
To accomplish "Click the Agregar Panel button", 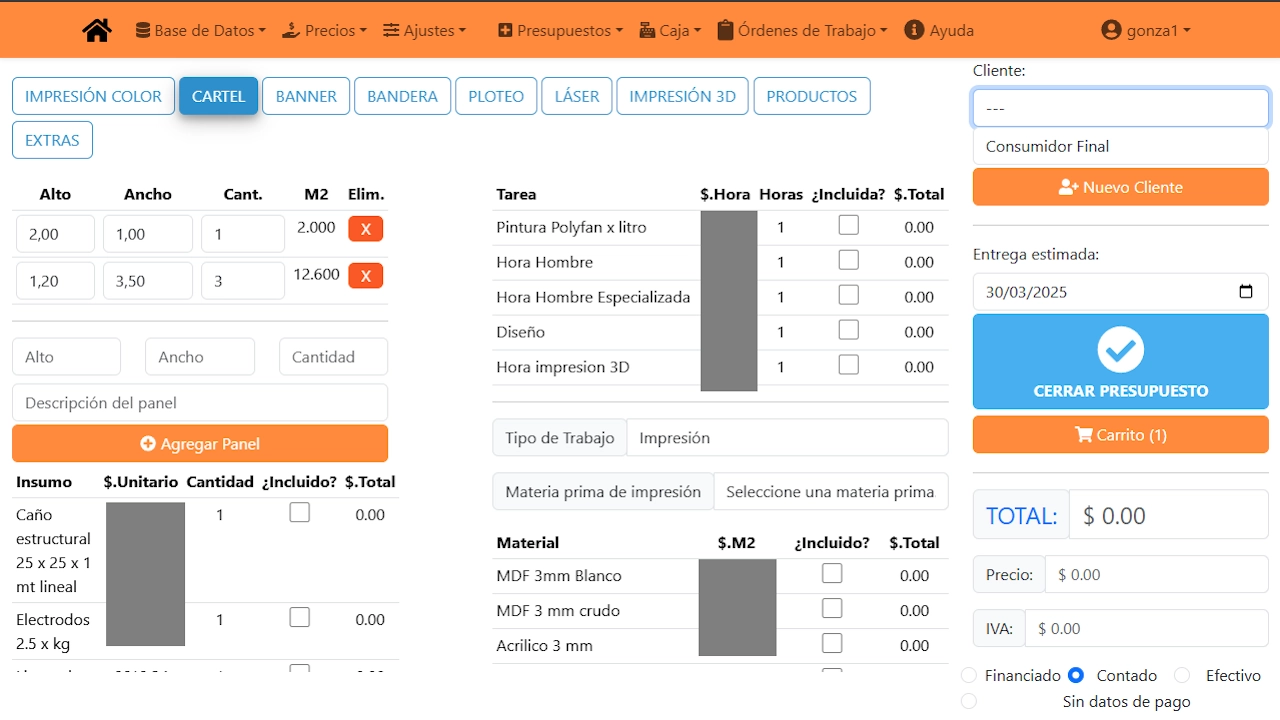I will [x=200, y=444].
